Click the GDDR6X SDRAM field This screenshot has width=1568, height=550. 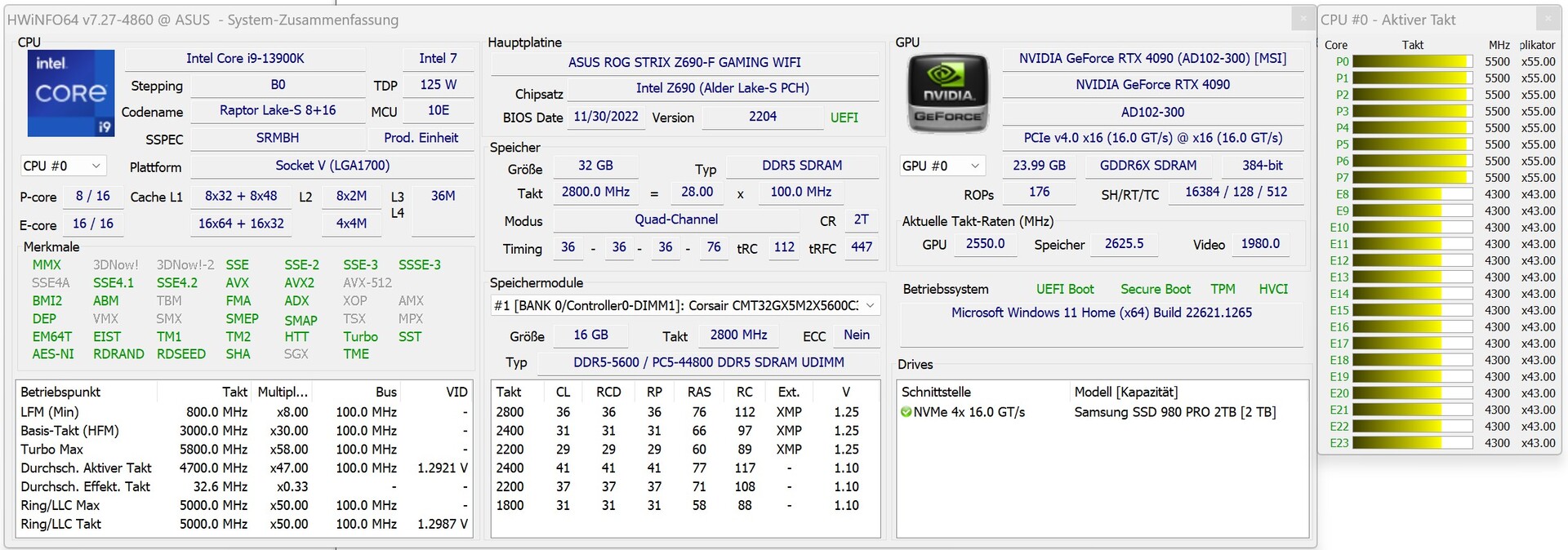[1148, 166]
